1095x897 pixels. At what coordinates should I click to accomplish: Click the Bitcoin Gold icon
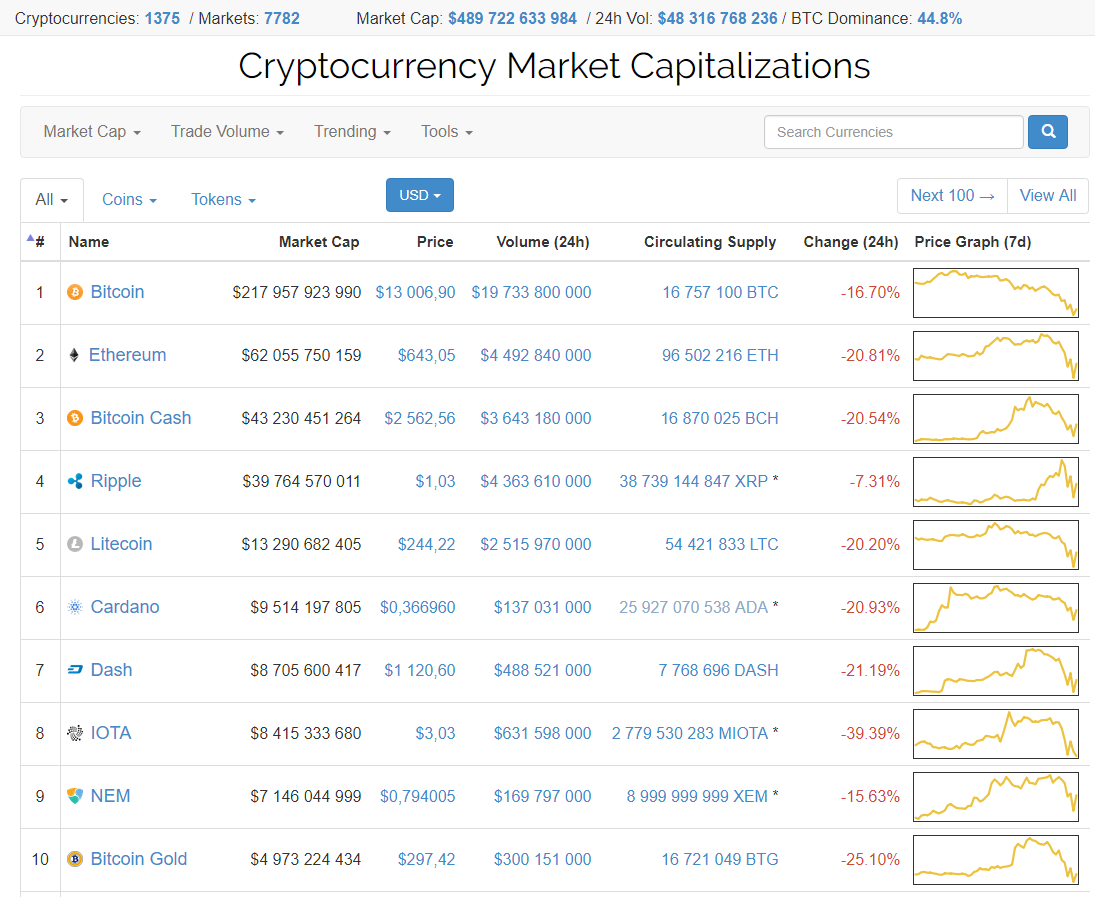74,859
